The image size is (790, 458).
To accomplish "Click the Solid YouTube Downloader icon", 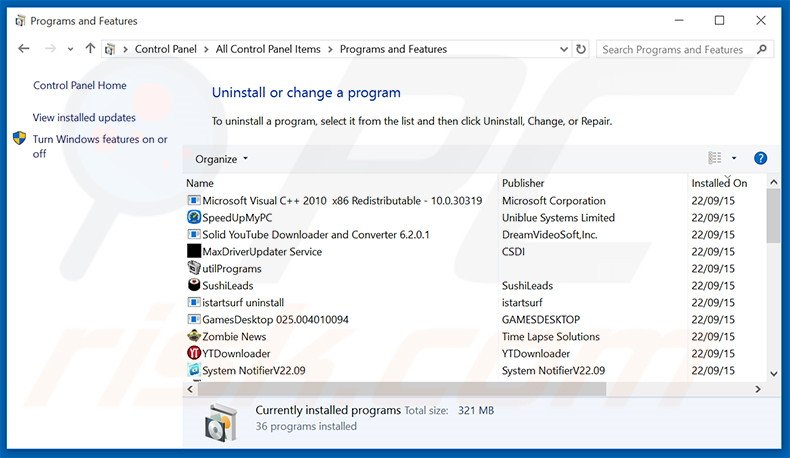I will point(194,234).
